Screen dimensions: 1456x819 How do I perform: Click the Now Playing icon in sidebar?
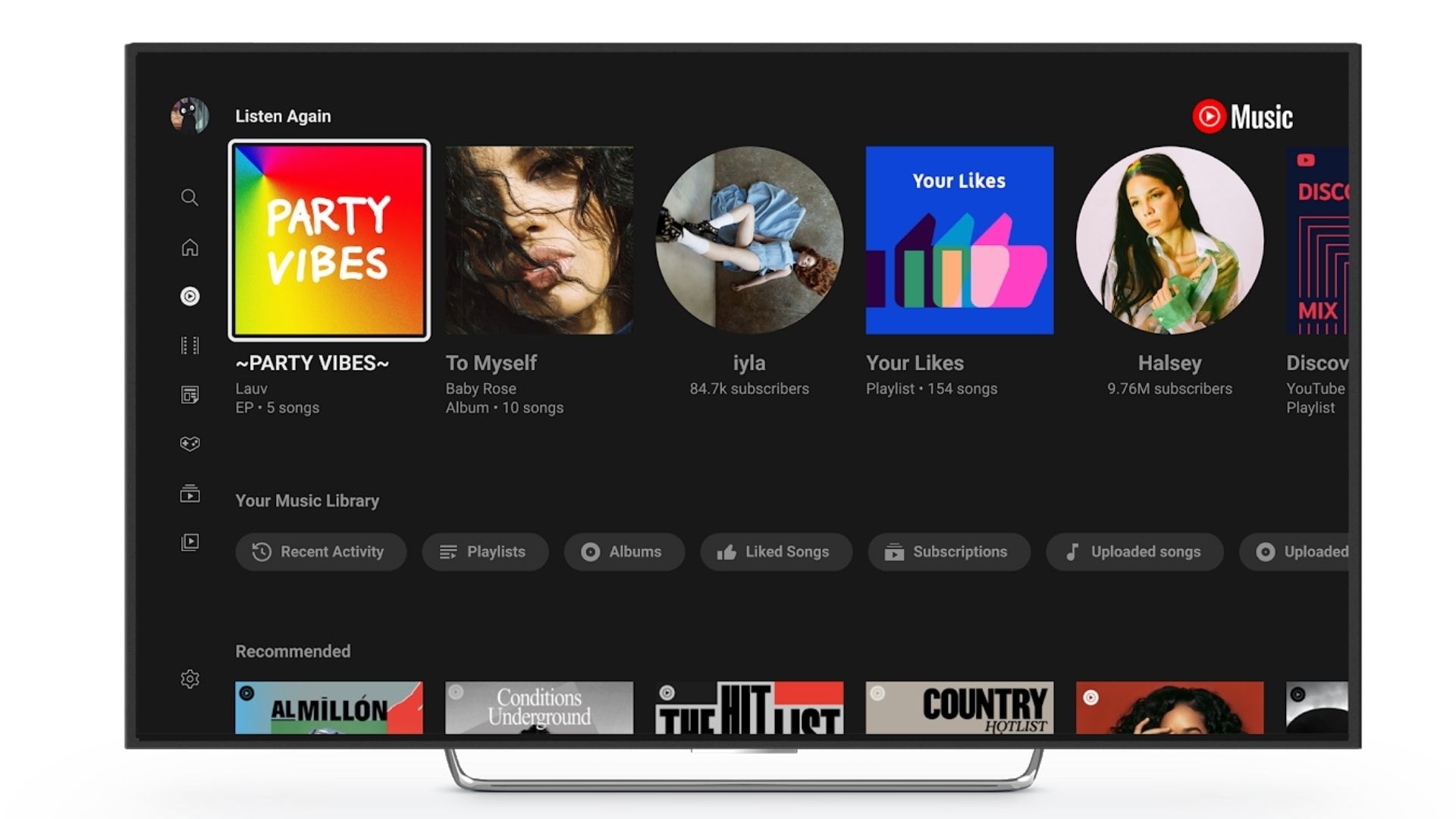190,296
